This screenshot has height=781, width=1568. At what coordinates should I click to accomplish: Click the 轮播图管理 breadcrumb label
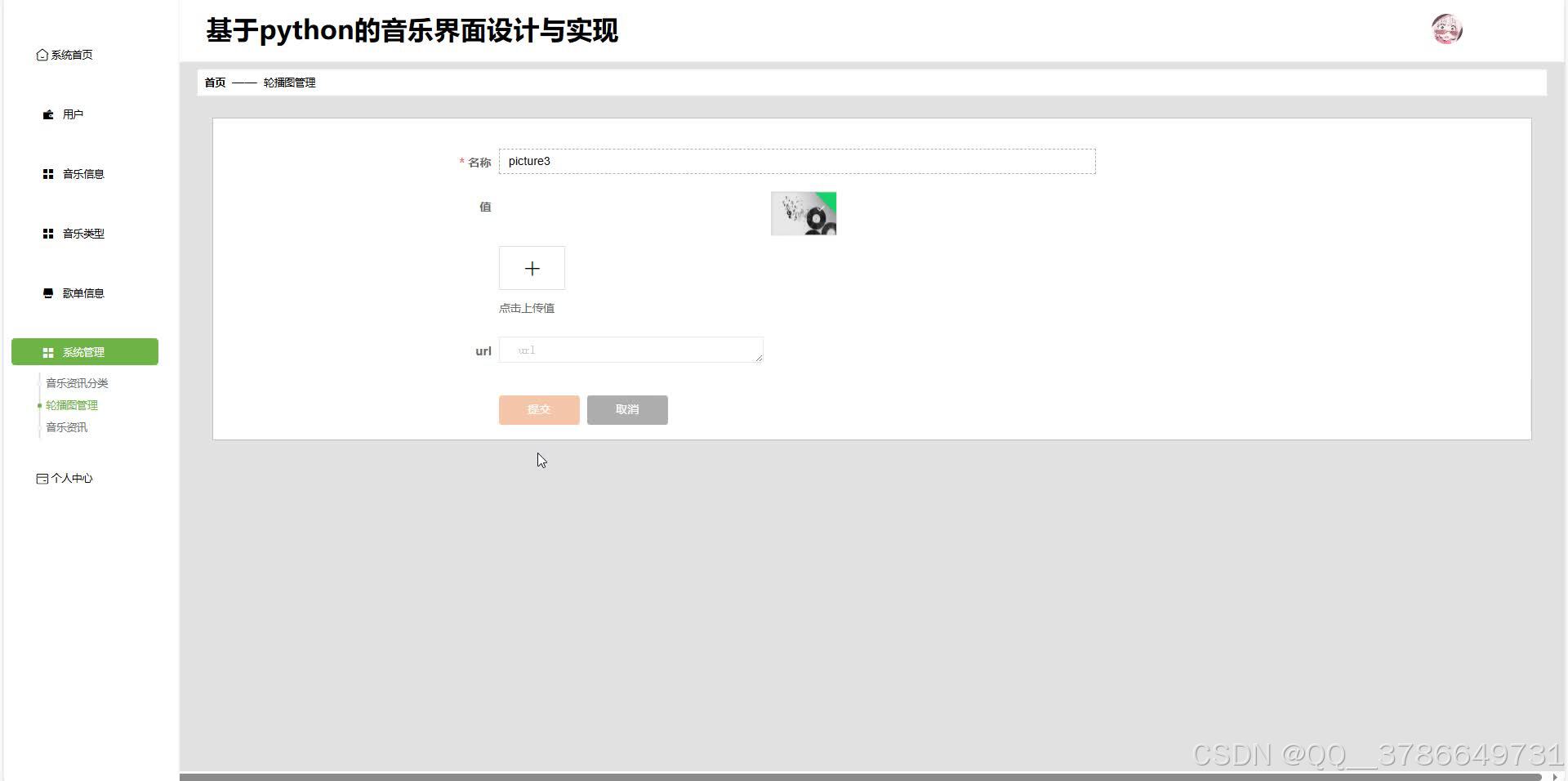(x=289, y=83)
